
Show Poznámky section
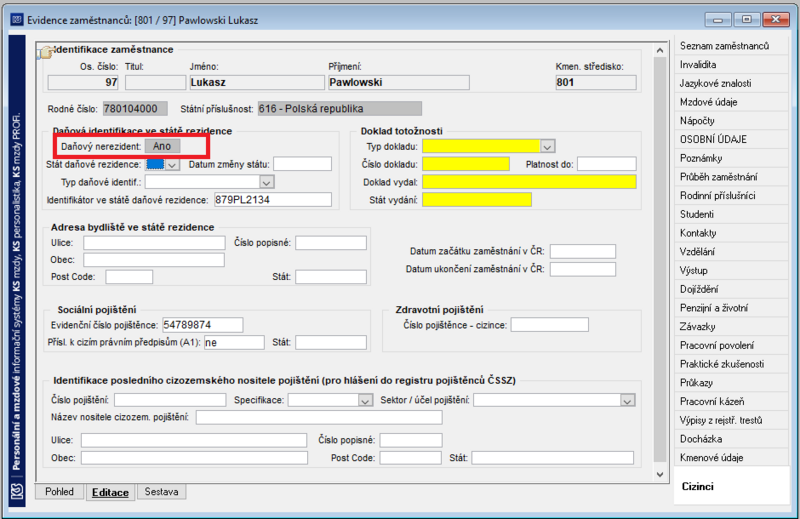[x=731, y=158]
